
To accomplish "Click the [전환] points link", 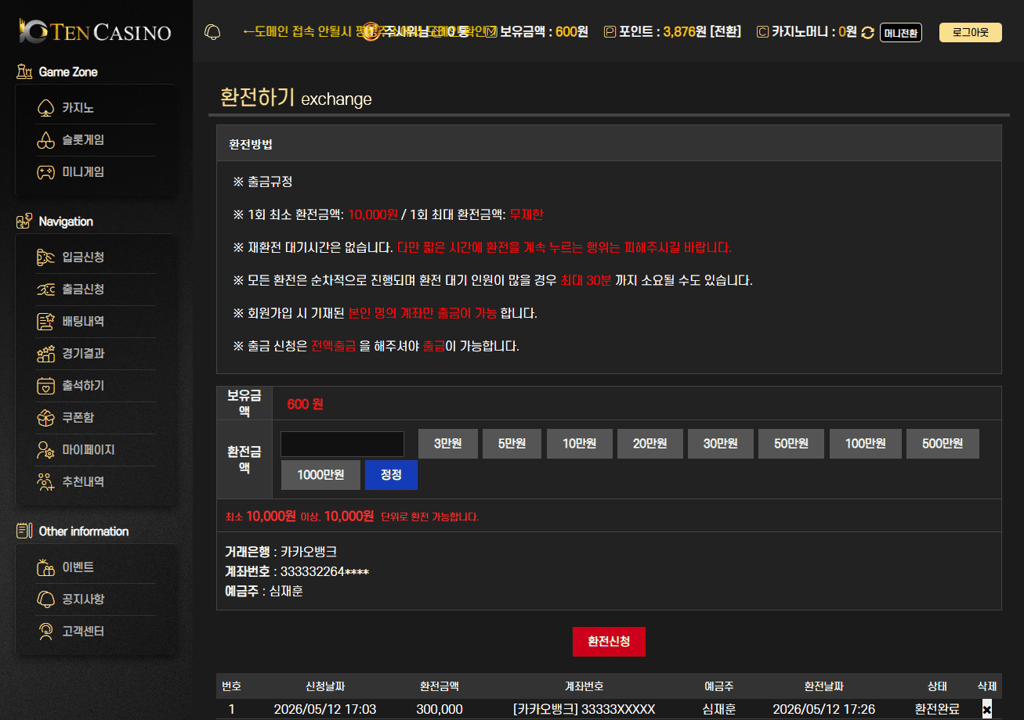I will click(726, 31).
